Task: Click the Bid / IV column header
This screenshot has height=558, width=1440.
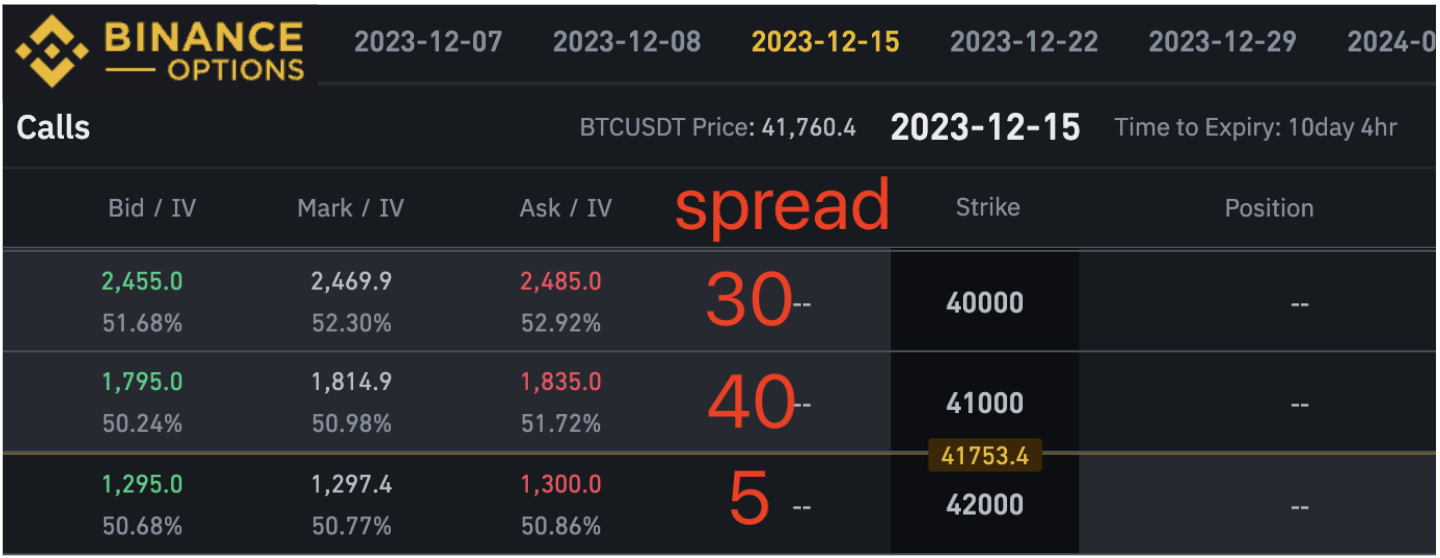Action: 152,208
